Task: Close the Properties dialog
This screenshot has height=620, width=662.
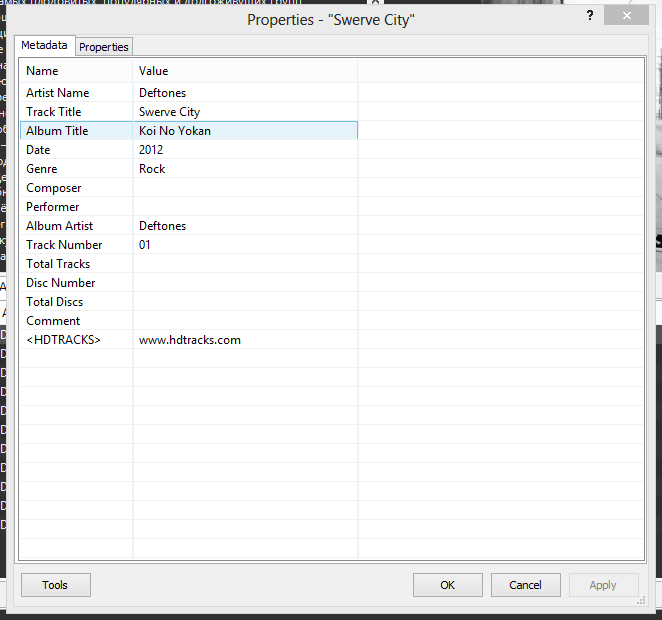Action: [627, 16]
